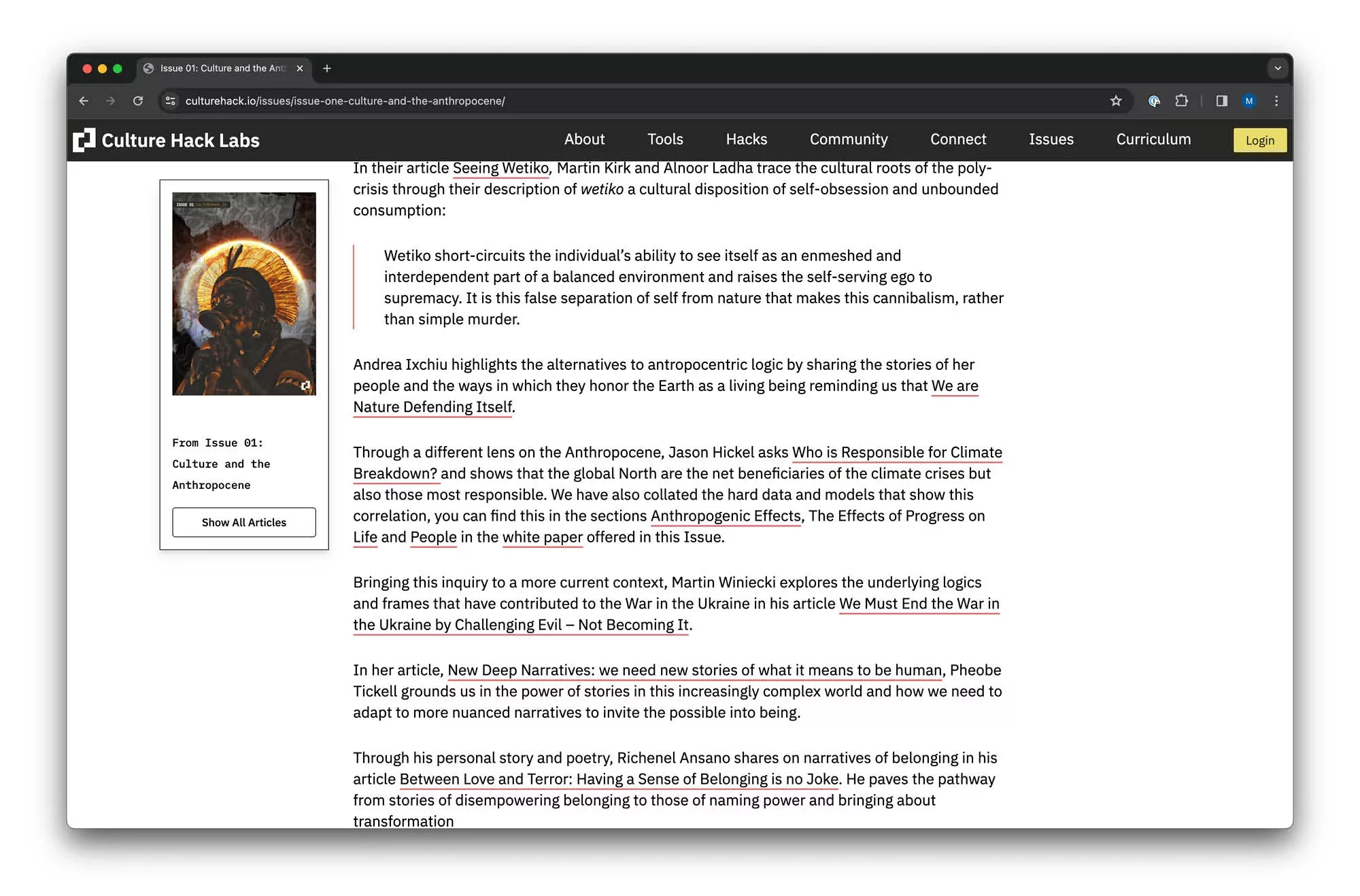
Task: Toggle the browser side panel icon
Action: click(x=1222, y=101)
